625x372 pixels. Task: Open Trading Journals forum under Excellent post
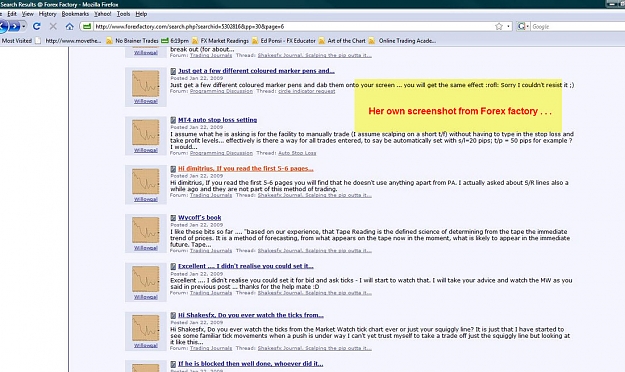pos(211,293)
